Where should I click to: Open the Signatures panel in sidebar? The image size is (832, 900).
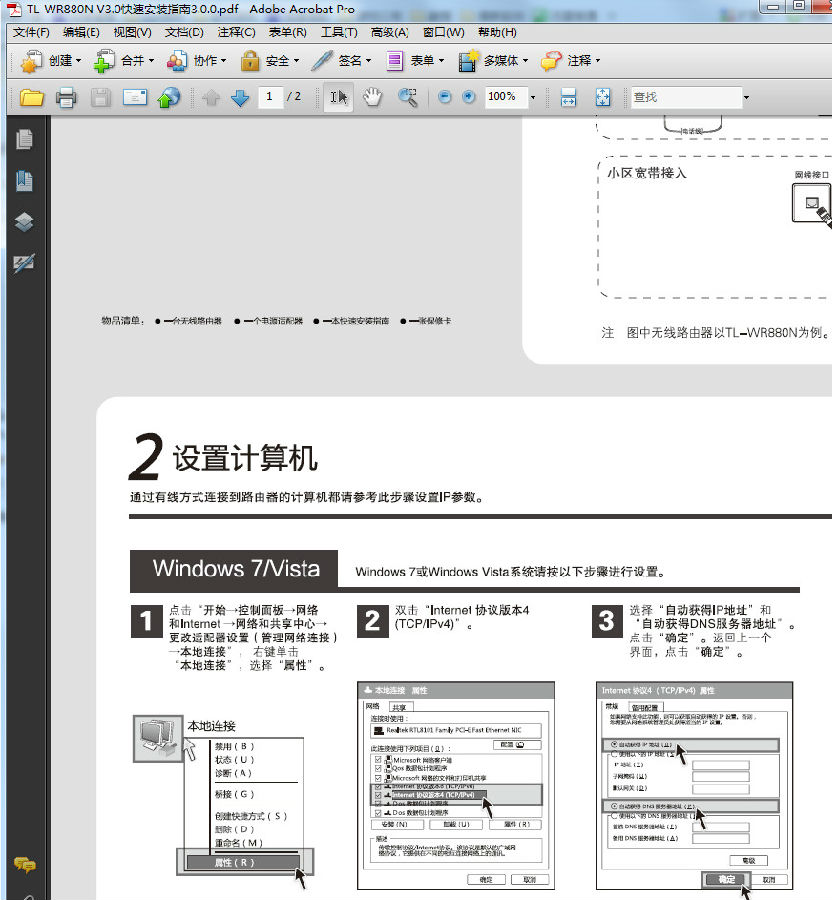24,263
